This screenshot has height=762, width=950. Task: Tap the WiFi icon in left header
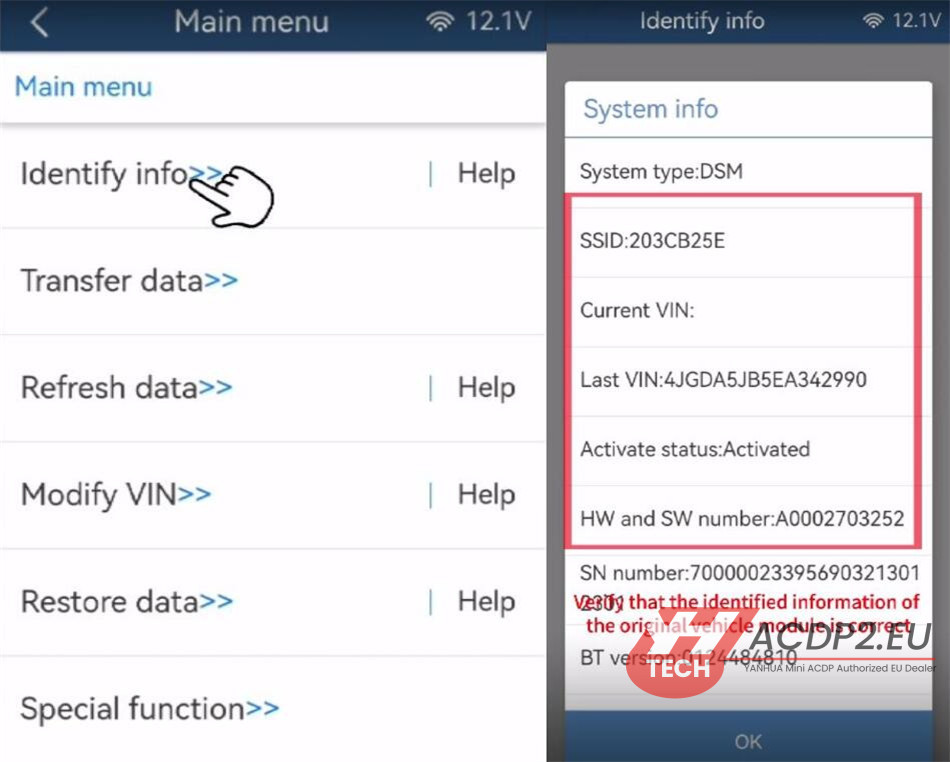click(440, 23)
